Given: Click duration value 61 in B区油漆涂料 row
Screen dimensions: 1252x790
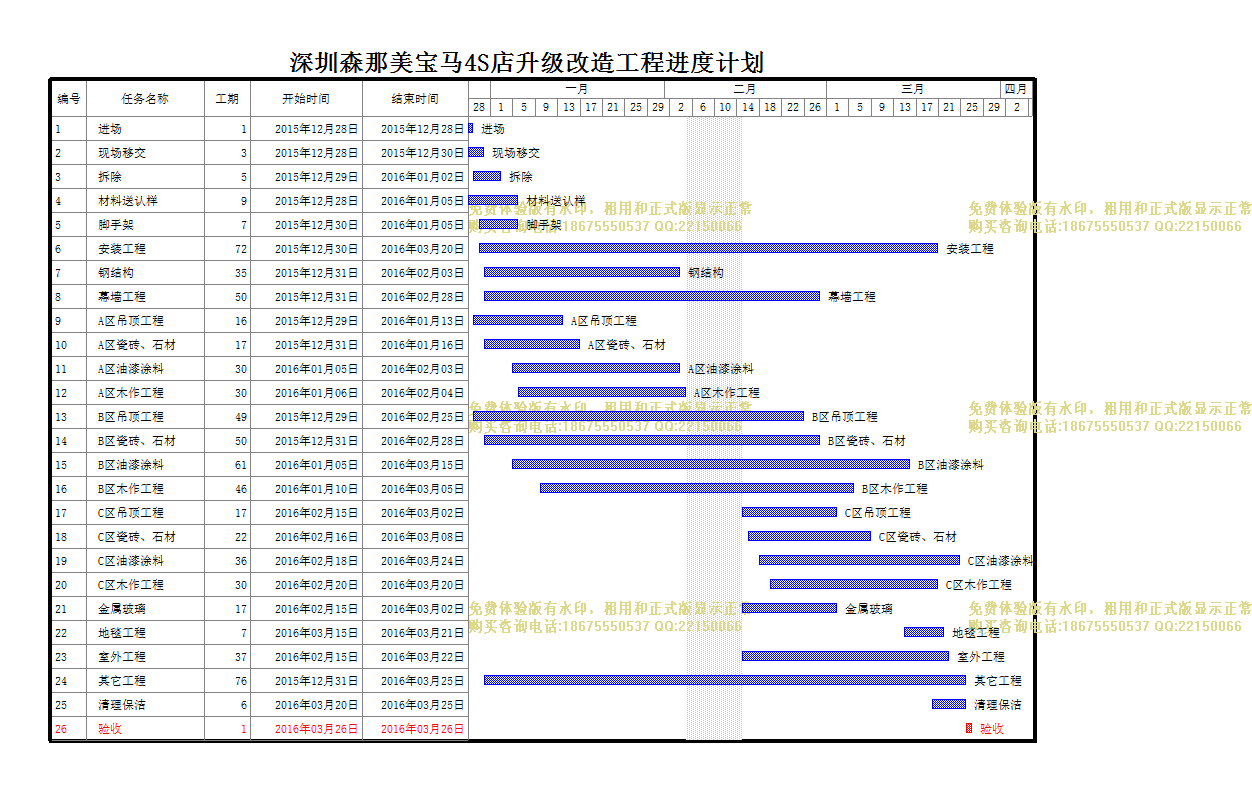Looking at the screenshot, I should (241, 465).
